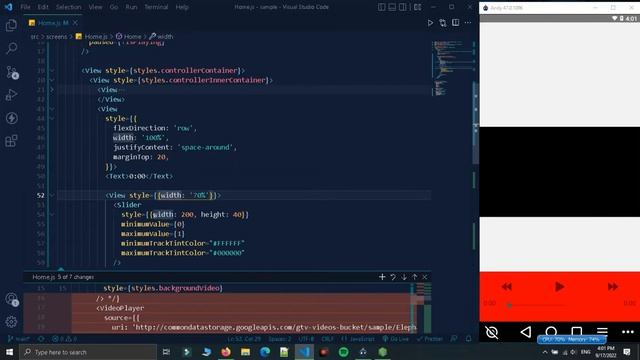Select the Home.js editor tab
640x360 pixels.
[x=53, y=23]
